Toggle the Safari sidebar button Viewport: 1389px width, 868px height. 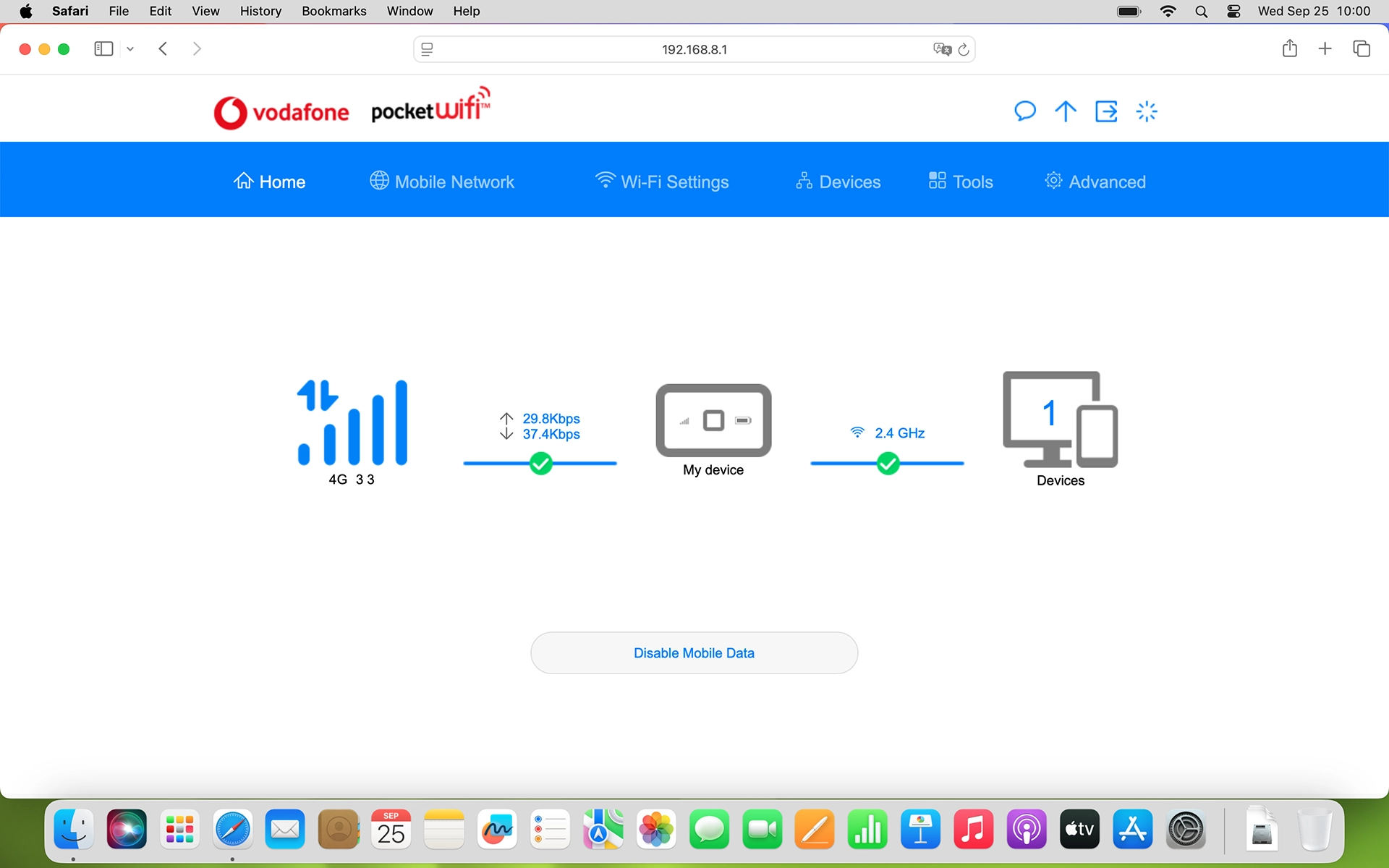pyautogui.click(x=103, y=48)
